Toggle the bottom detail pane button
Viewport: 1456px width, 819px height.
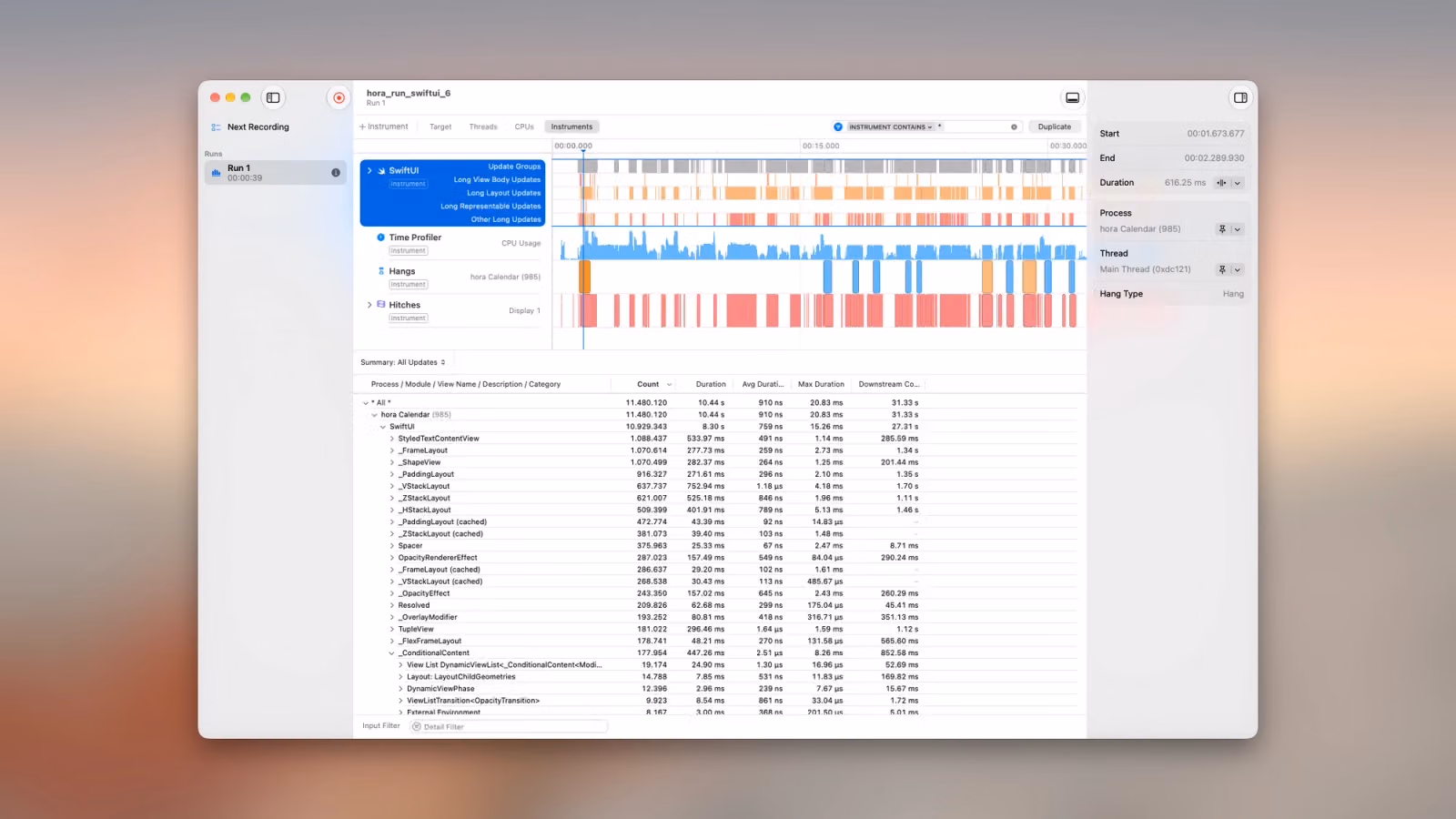click(x=1073, y=97)
